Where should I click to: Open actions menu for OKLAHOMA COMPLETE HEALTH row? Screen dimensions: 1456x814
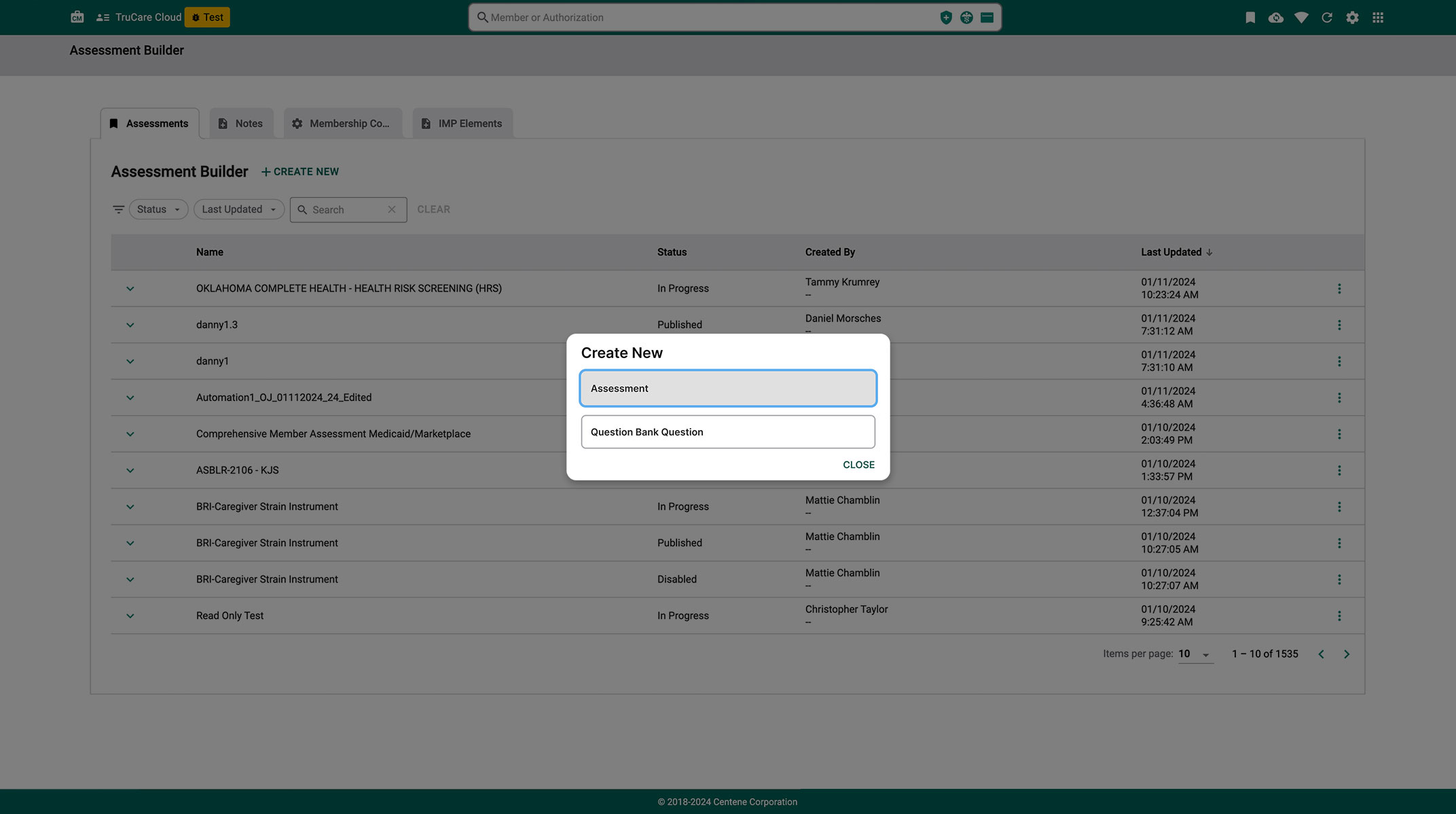(1339, 289)
